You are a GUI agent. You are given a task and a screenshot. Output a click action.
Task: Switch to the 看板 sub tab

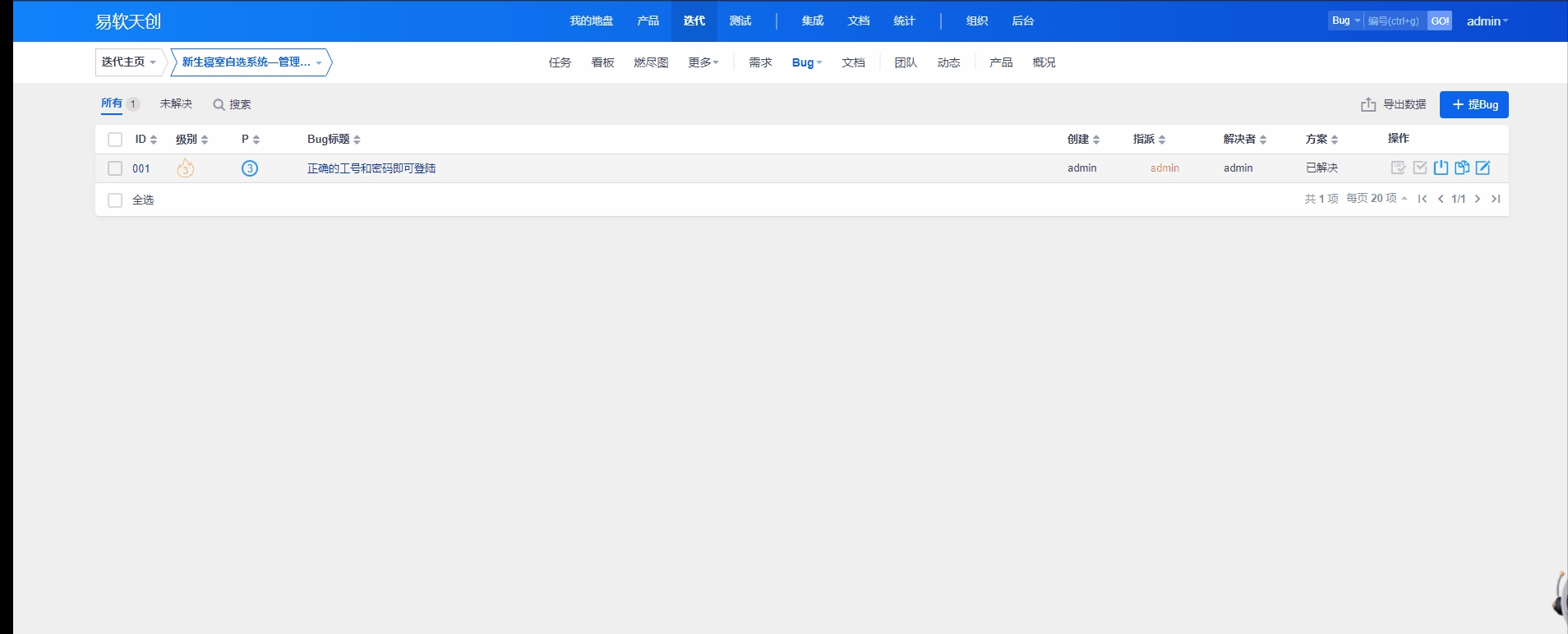click(x=602, y=62)
